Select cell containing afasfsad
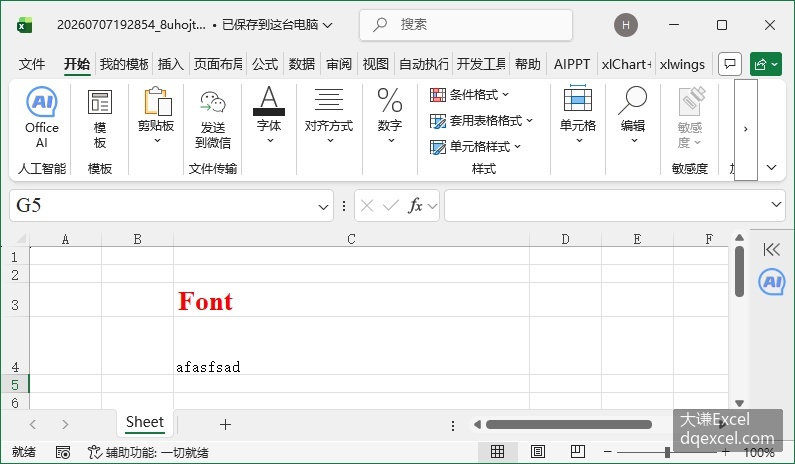795x464 pixels. click(x=351, y=346)
